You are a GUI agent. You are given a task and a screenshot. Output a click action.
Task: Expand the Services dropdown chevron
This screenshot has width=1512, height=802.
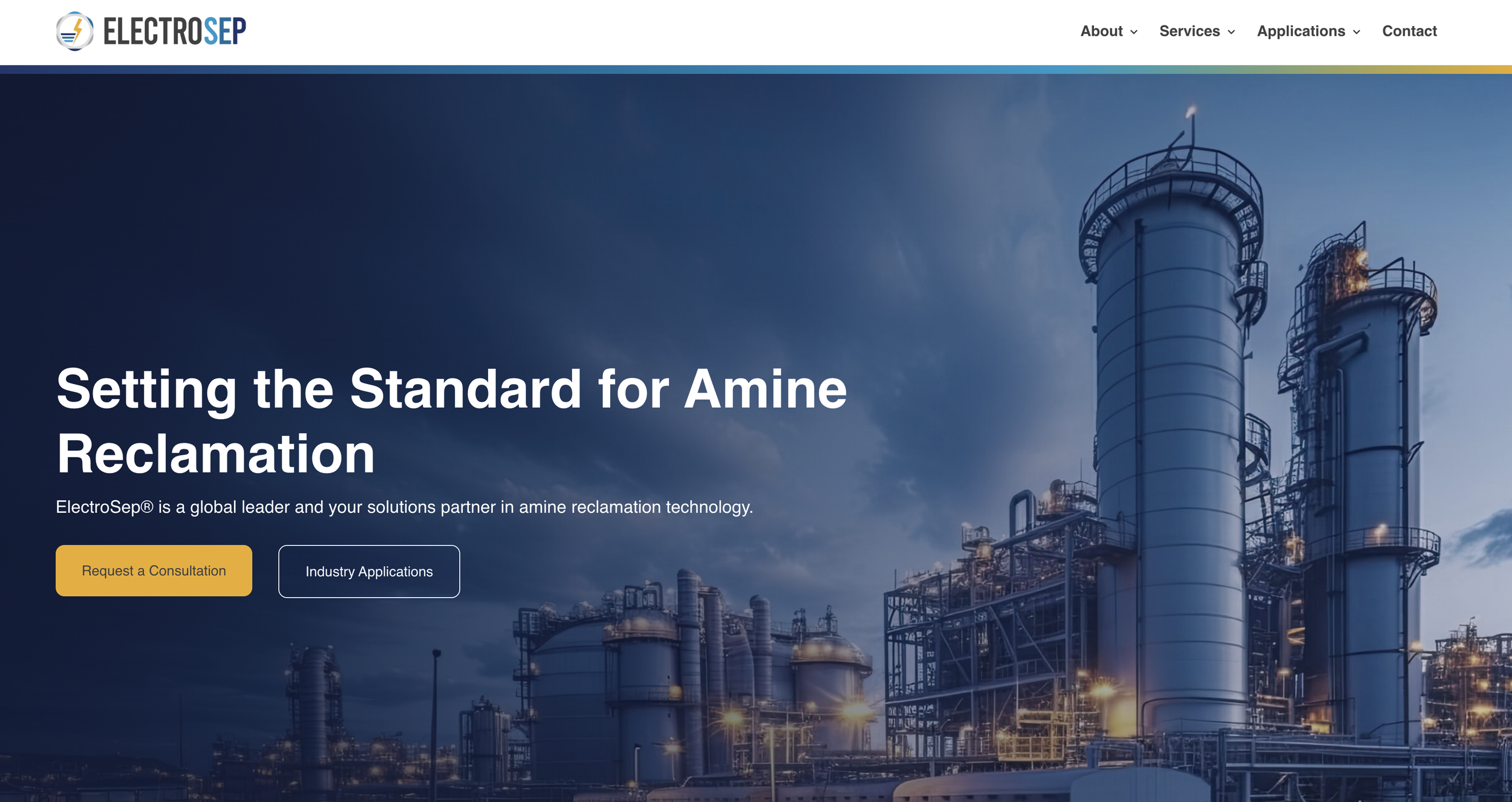[x=1231, y=32]
